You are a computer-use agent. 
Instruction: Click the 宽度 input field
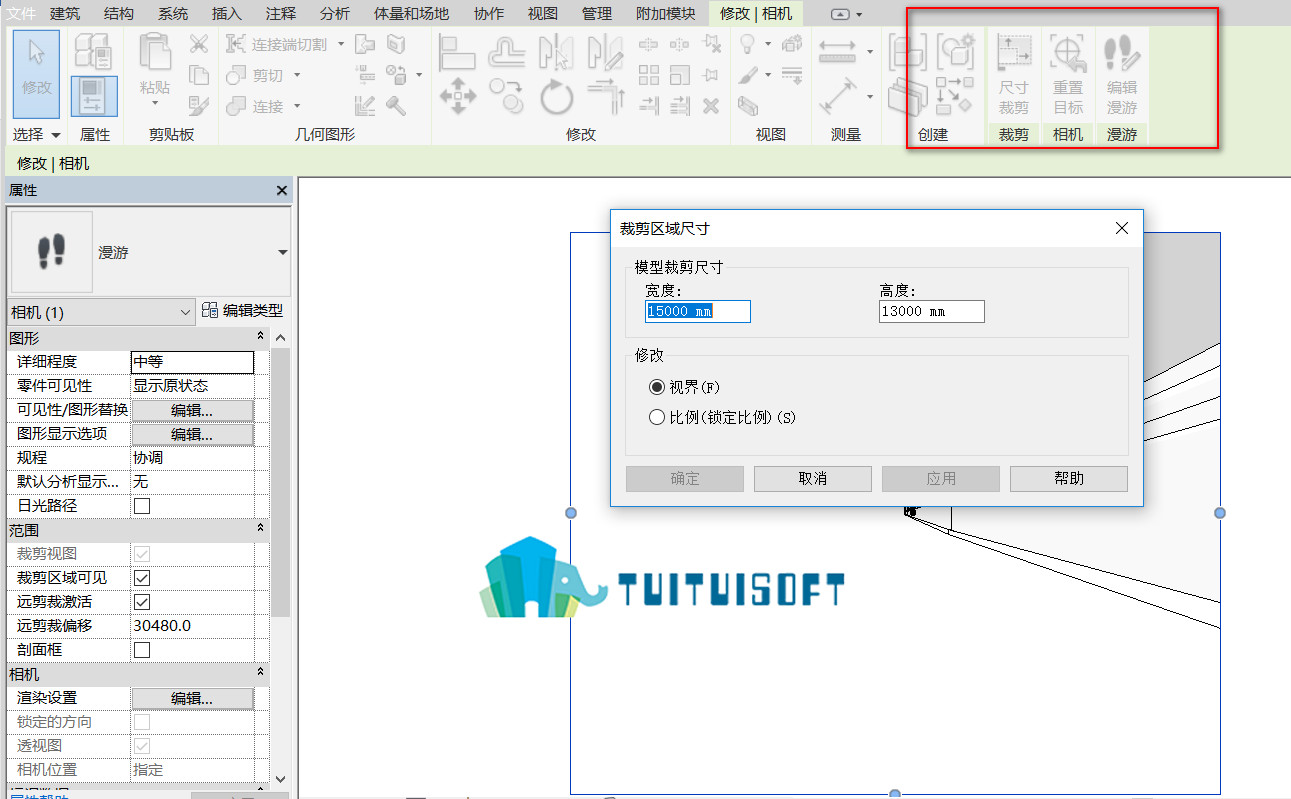point(698,311)
